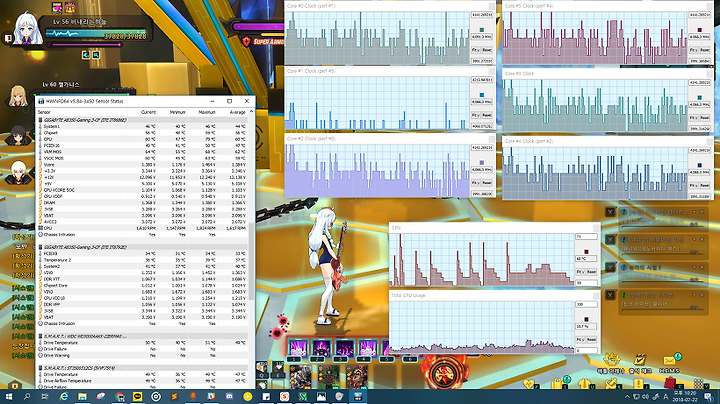Select the DRAM voltage row
This screenshot has width=720, height=404.
(143, 202)
